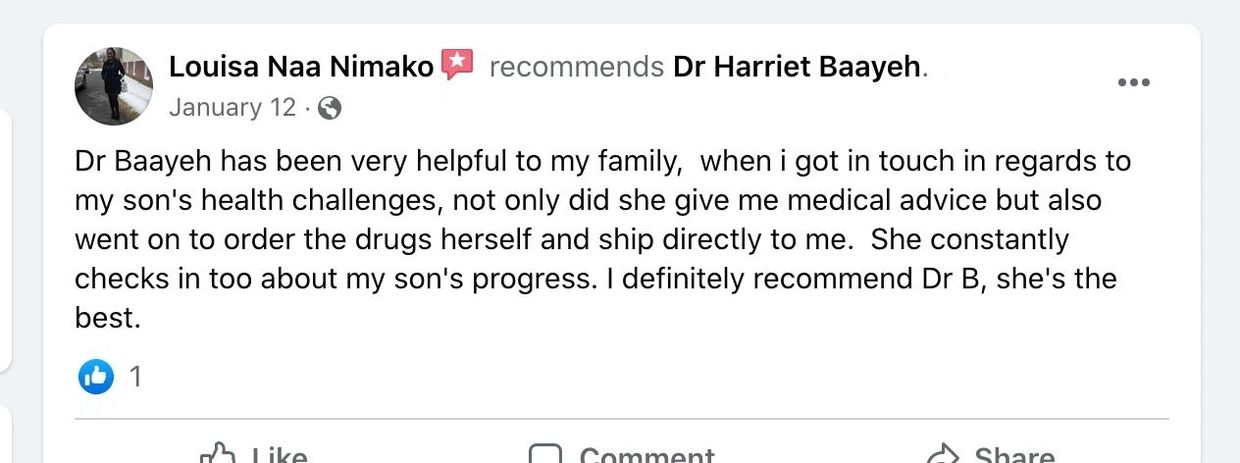
Task: Open Louisa Naa Nimako's profile picture
Action: point(113,86)
